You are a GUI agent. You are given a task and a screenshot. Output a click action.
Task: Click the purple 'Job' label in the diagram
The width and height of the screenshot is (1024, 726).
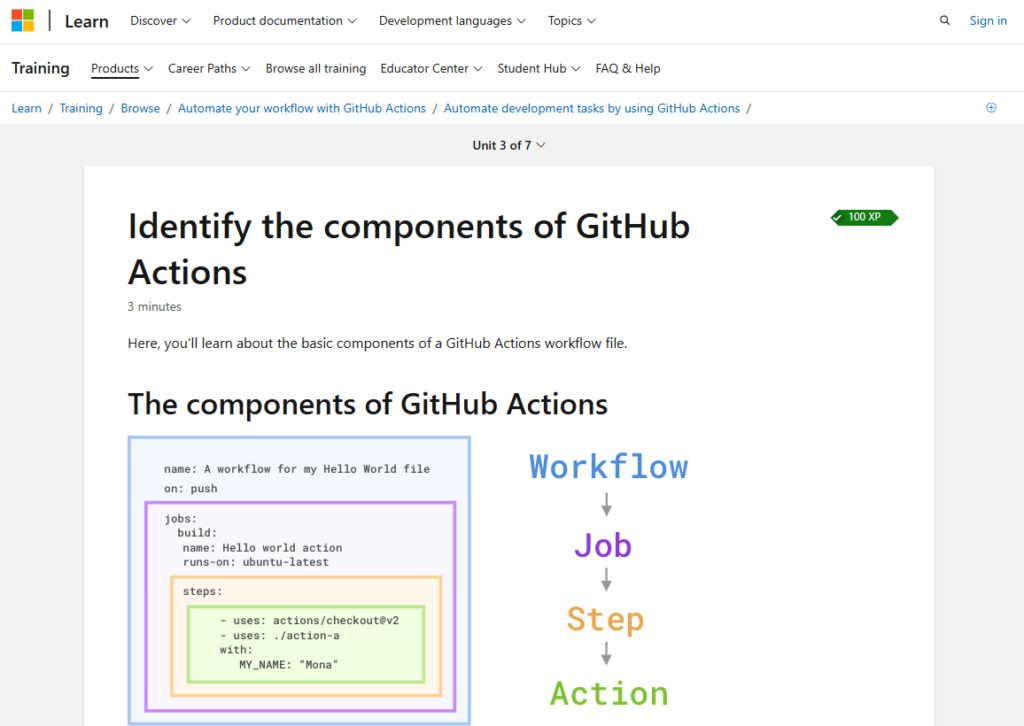(x=603, y=545)
